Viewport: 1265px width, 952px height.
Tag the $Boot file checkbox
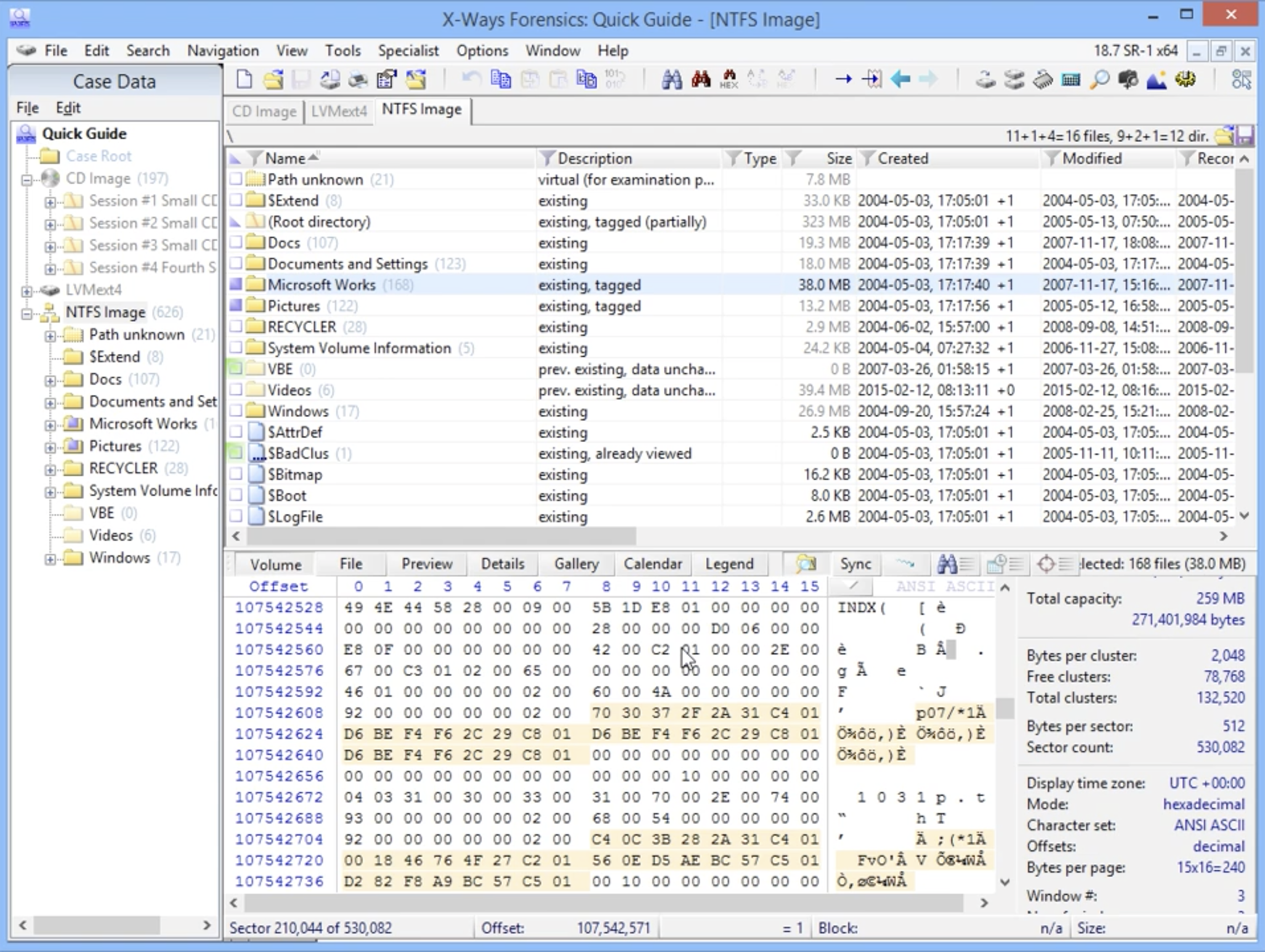click(x=236, y=495)
